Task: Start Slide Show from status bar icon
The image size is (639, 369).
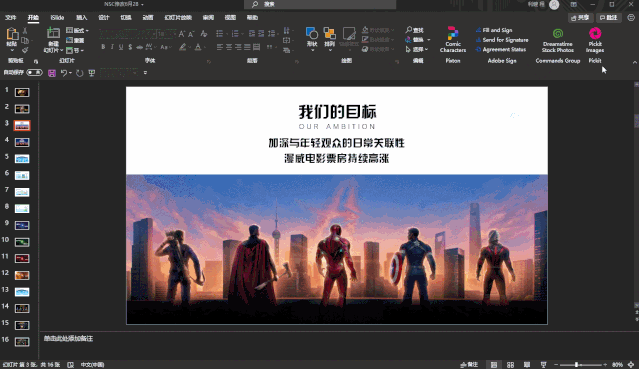Action: coord(543,365)
